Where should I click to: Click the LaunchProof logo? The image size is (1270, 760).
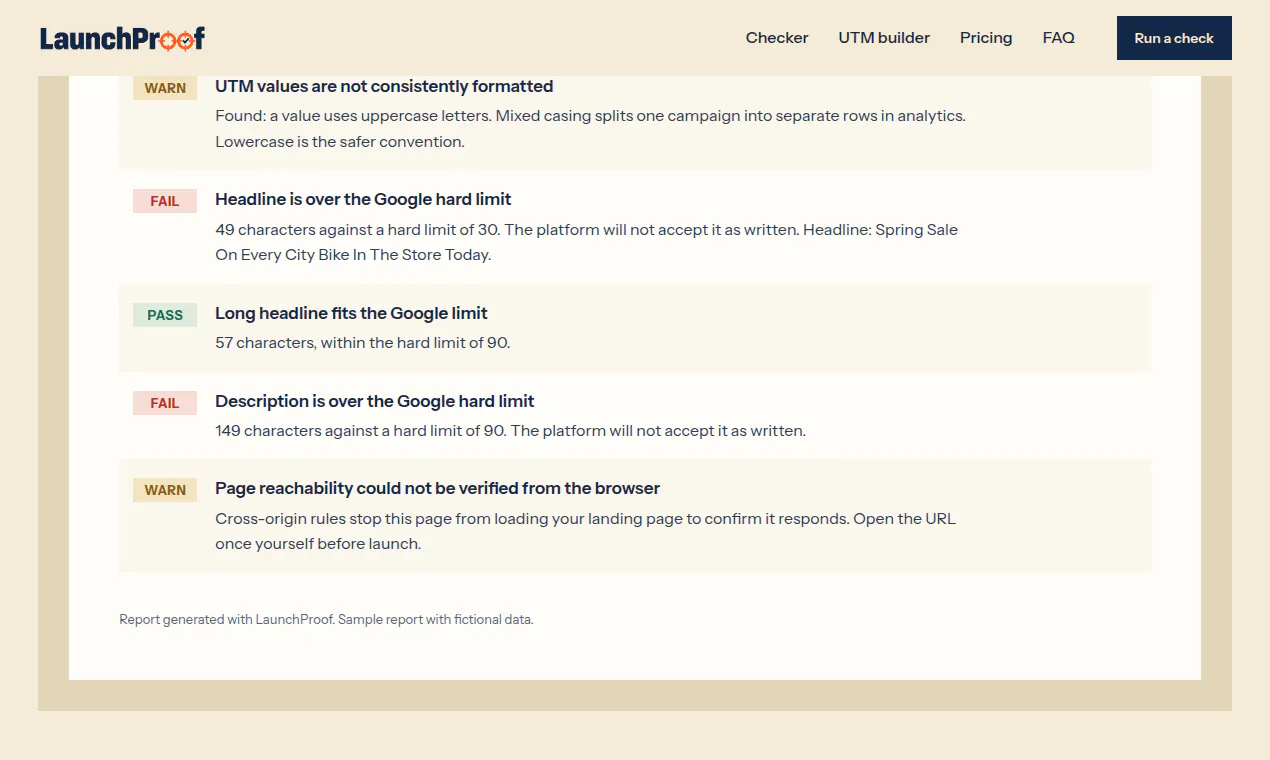pyautogui.click(x=122, y=38)
